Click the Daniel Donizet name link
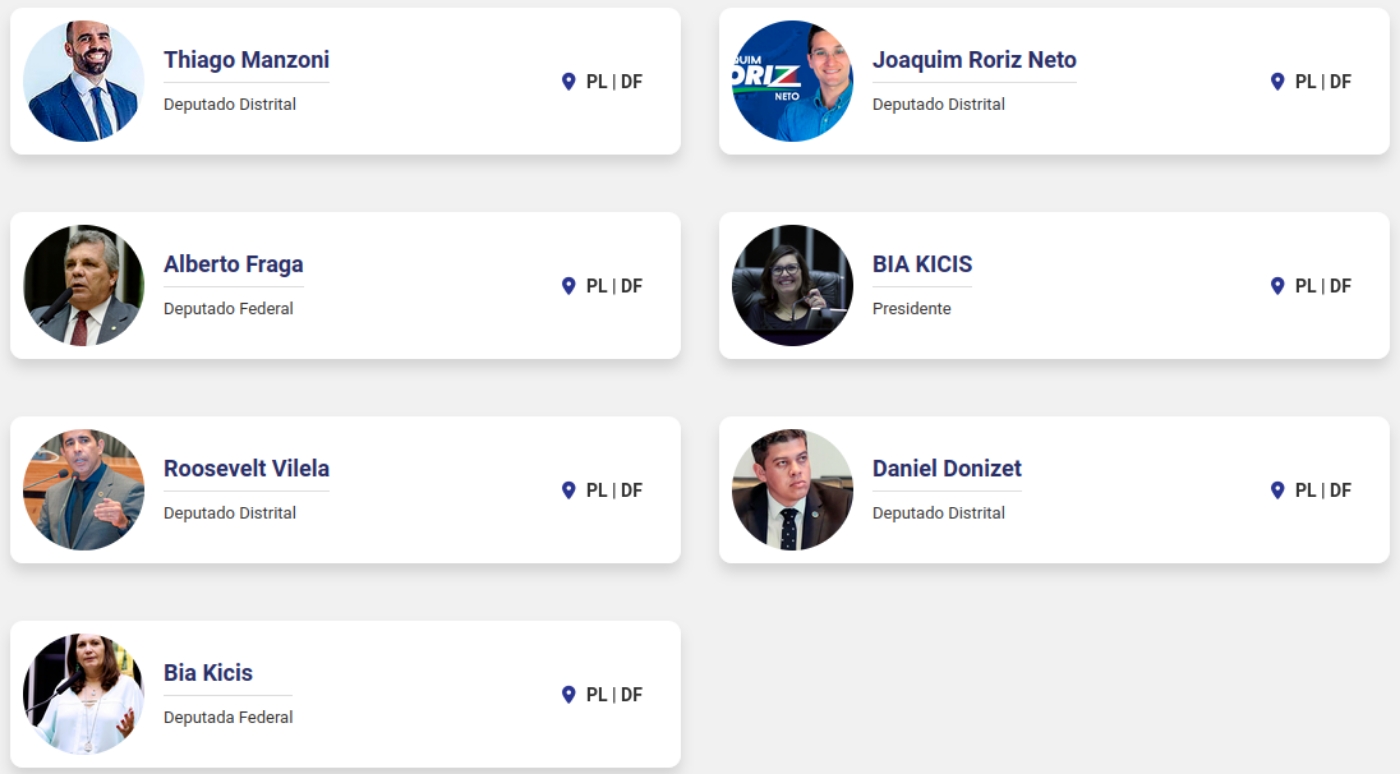The height and width of the screenshot is (774, 1400). 946,468
